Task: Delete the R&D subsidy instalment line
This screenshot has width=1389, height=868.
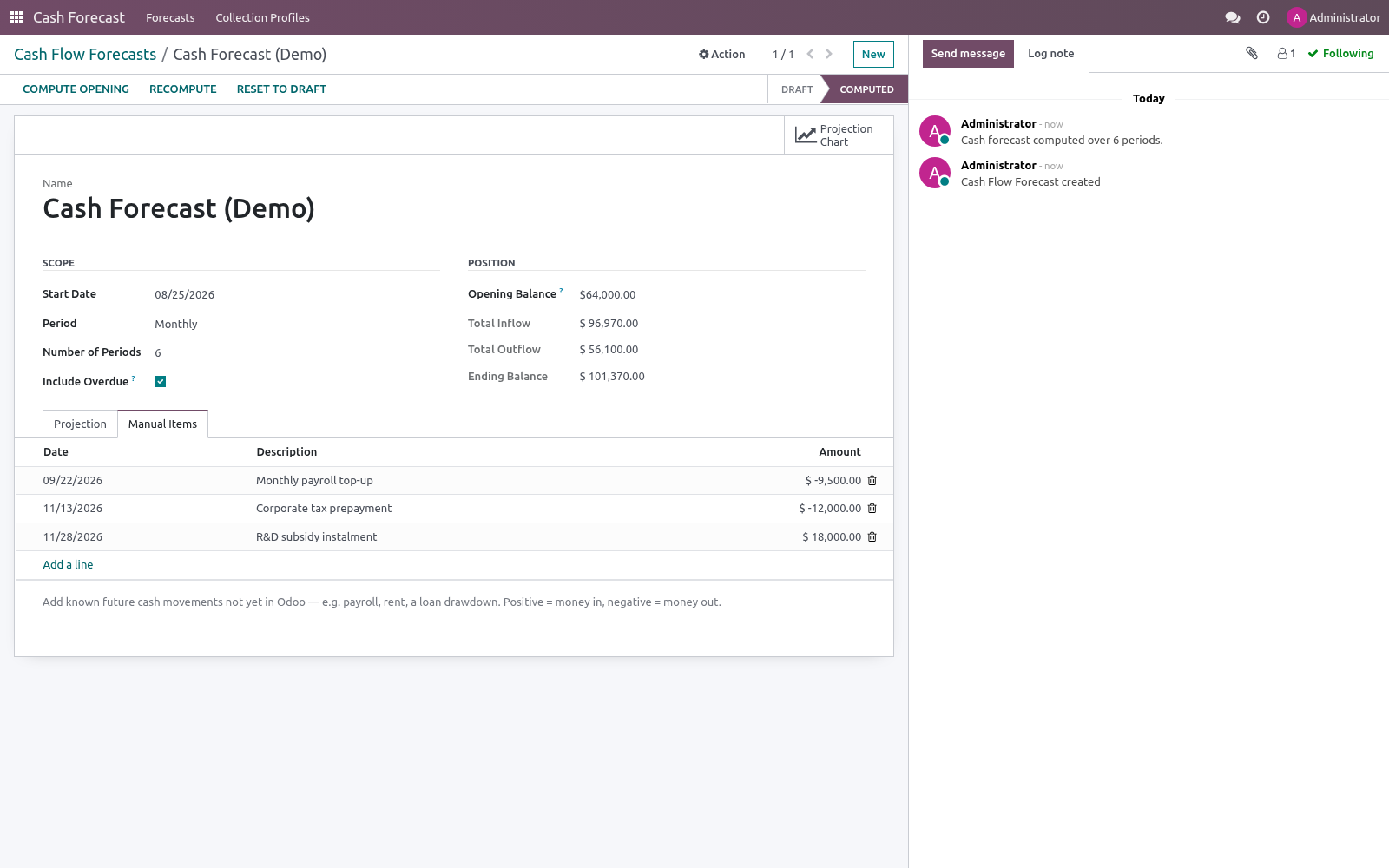Action: tap(872, 537)
